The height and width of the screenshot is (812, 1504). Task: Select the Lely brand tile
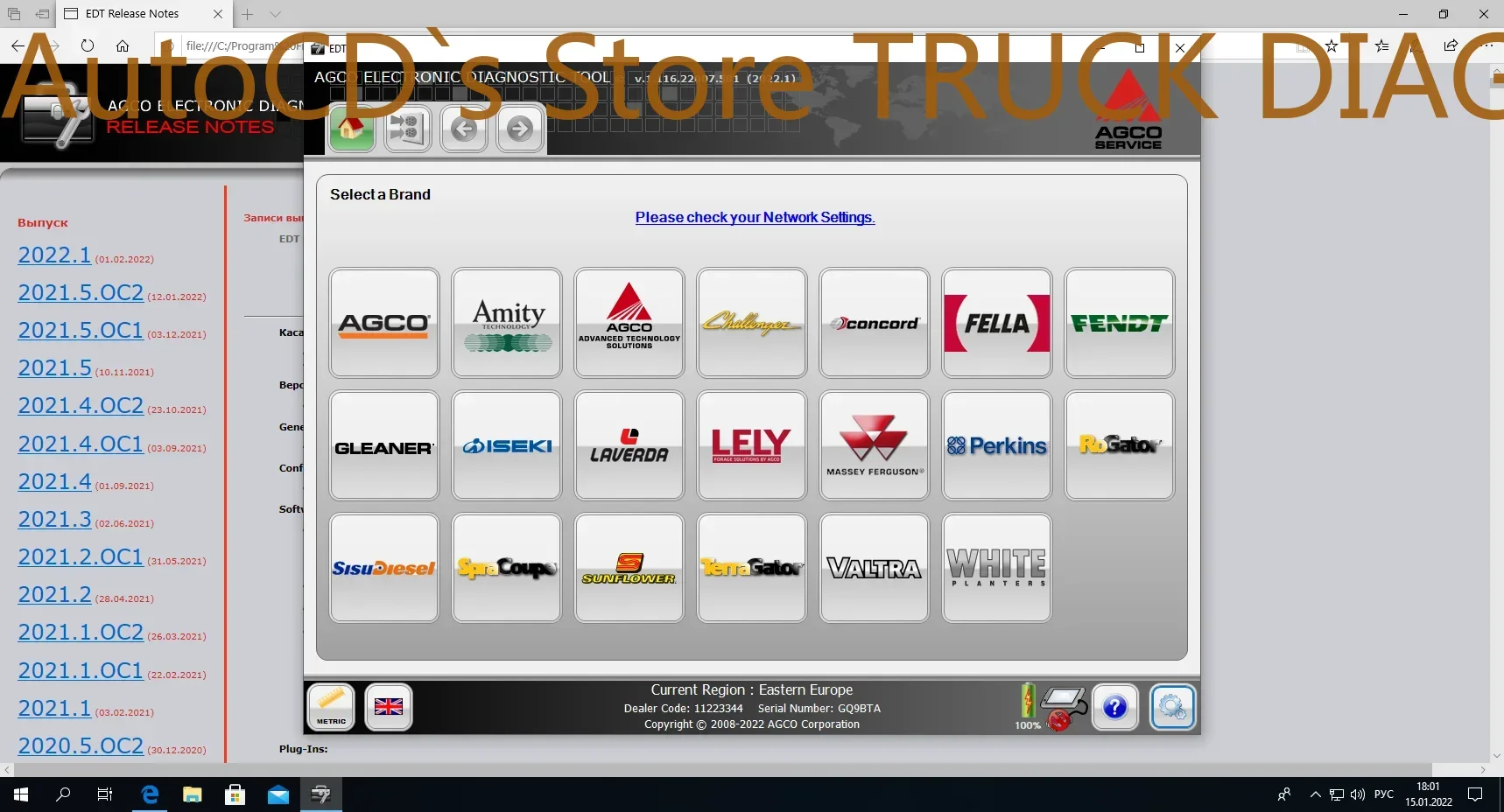pyautogui.click(x=752, y=445)
